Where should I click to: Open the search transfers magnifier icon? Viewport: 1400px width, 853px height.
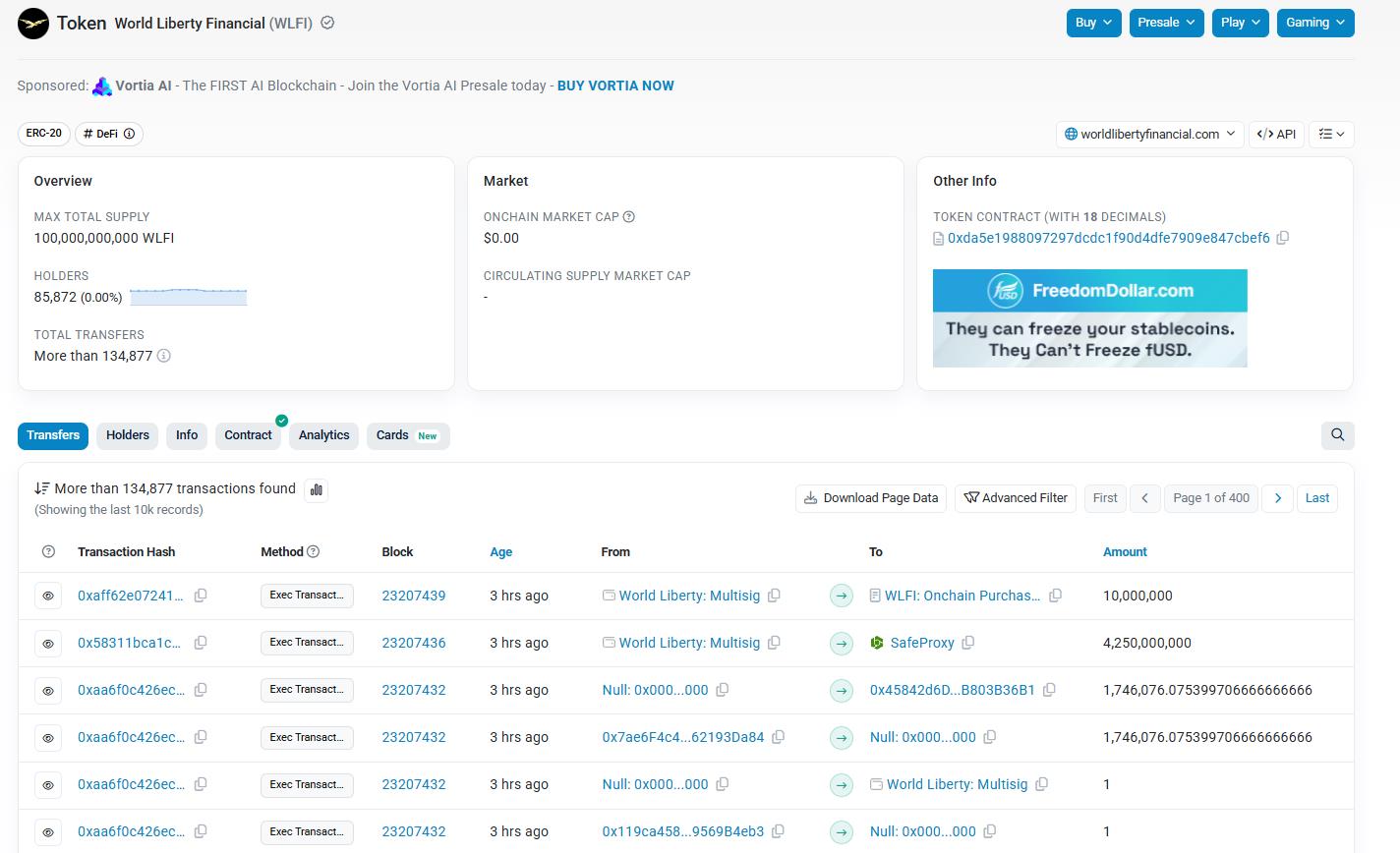coord(1337,435)
